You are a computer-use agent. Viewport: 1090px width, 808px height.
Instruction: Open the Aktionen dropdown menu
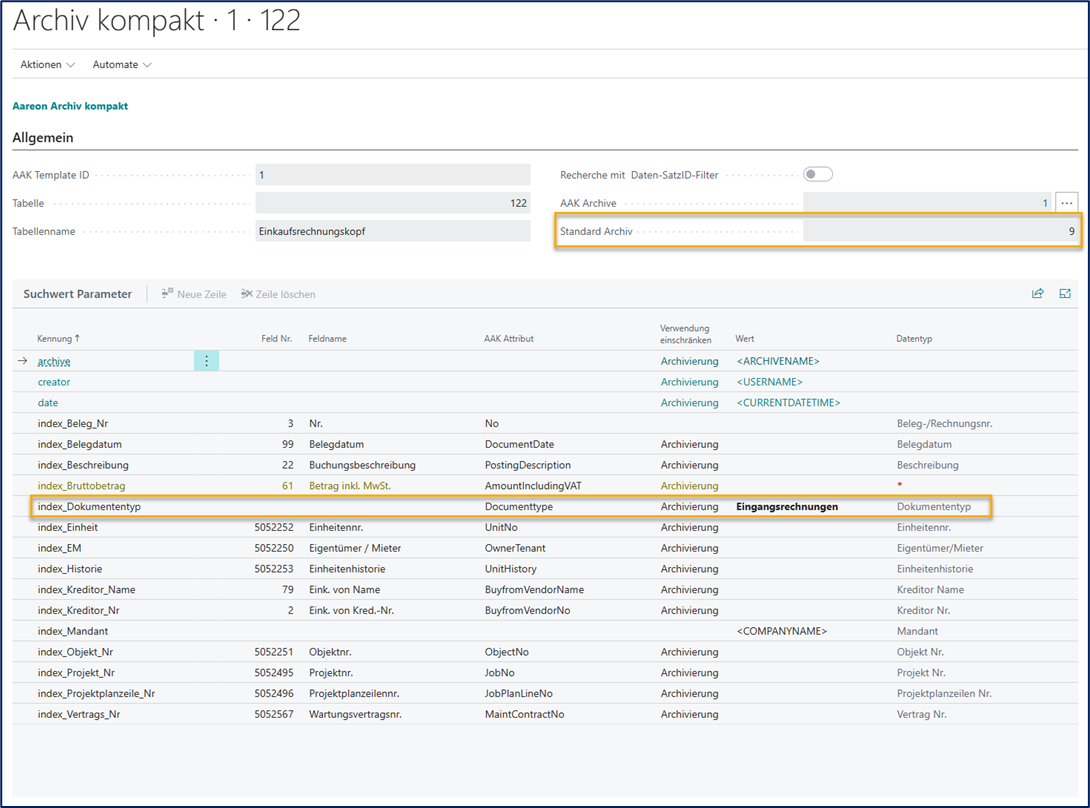point(47,65)
